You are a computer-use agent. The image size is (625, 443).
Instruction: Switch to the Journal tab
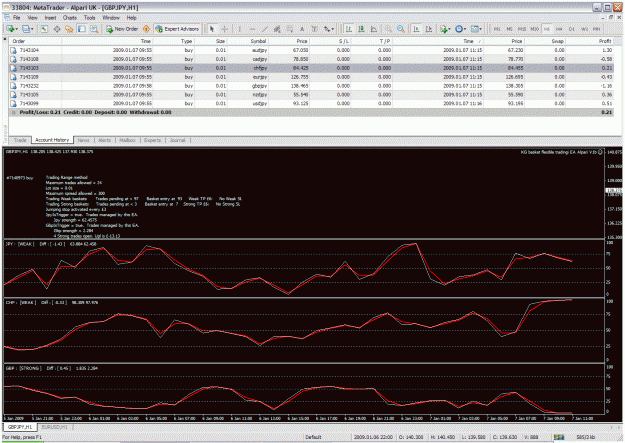pyautogui.click(x=178, y=140)
